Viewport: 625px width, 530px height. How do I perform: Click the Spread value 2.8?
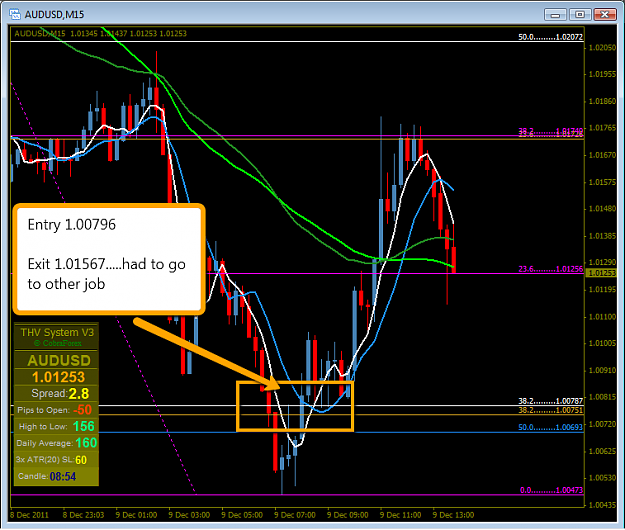click(x=79, y=394)
